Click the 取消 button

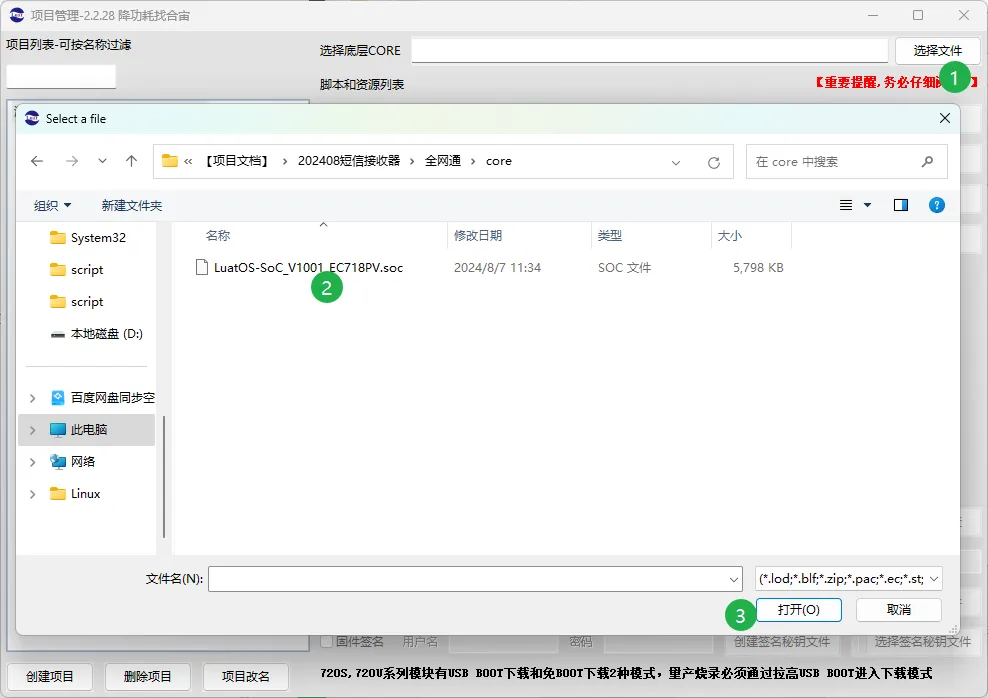(899, 610)
